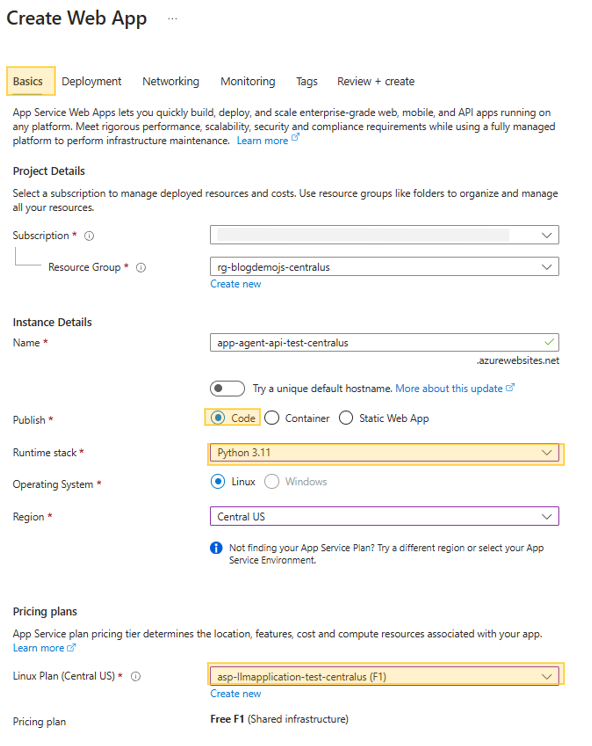The width and height of the screenshot is (592, 746).
Task: Click the Subscription info icon
Action: pos(89,236)
